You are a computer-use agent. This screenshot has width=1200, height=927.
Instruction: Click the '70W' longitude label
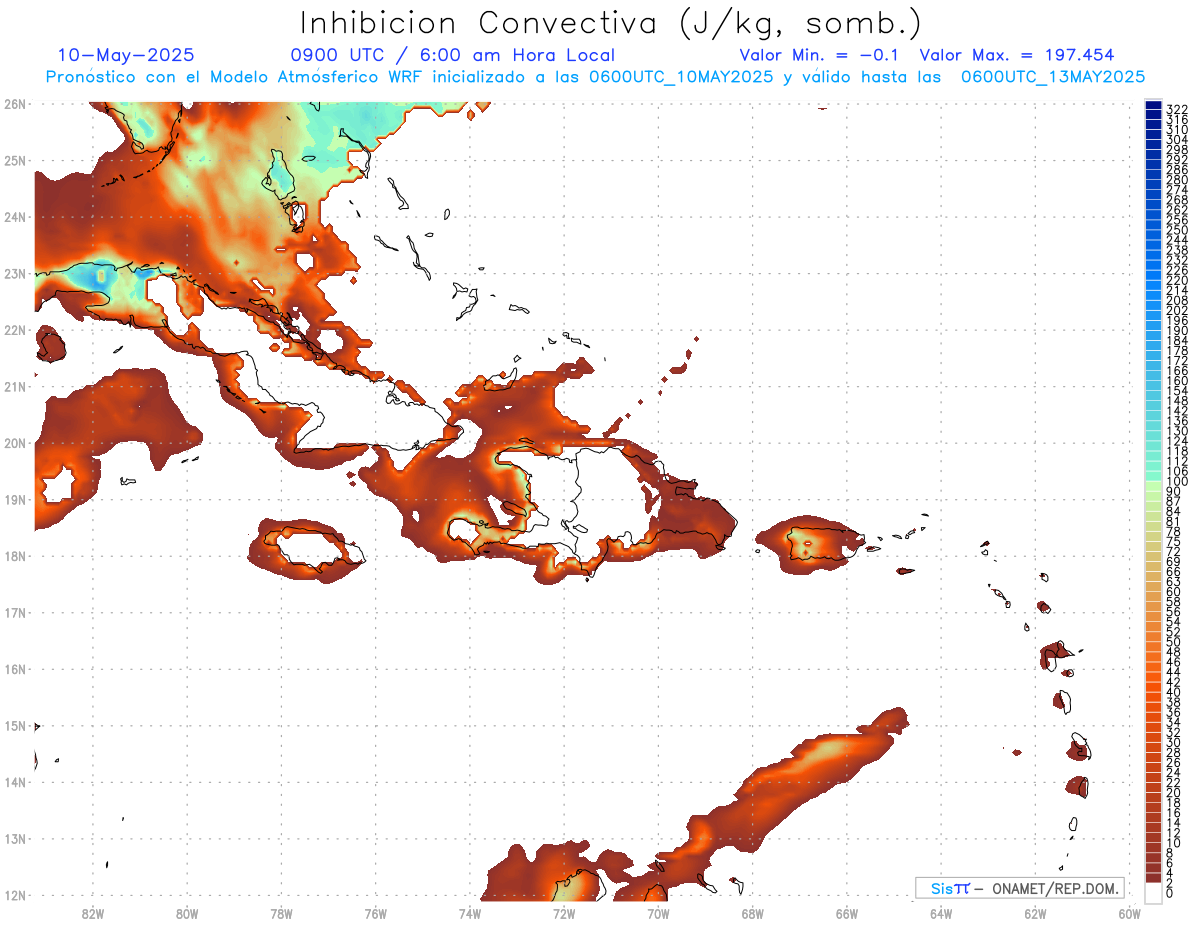pyautogui.click(x=658, y=913)
